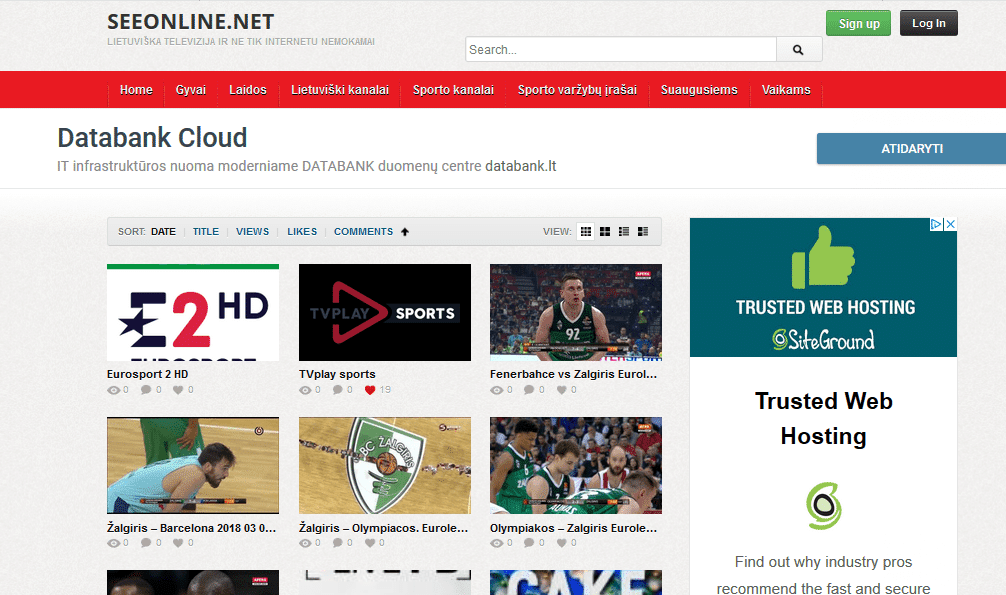The image size is (1006, 595).
Task: Open Lietuviški kanalai menu
Action: (340, 90)
